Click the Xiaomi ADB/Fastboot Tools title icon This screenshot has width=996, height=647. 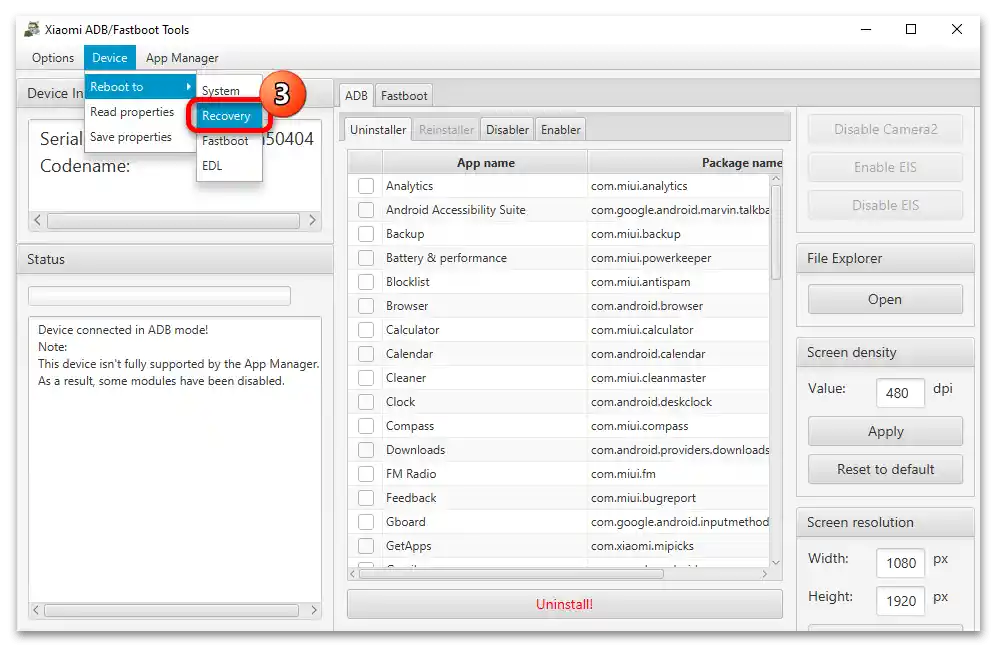tap(32, 29)
